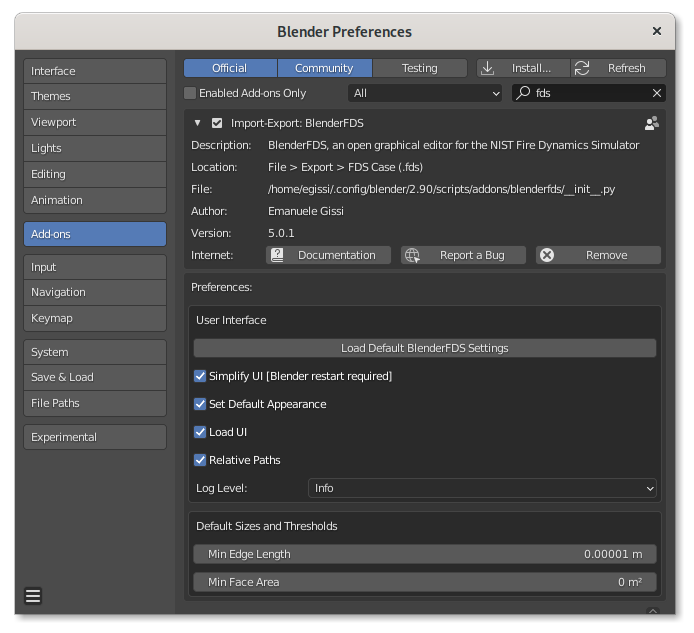Open Save & Load section
The height and width of the screenshot is (633, 694).
click(95, 378)
